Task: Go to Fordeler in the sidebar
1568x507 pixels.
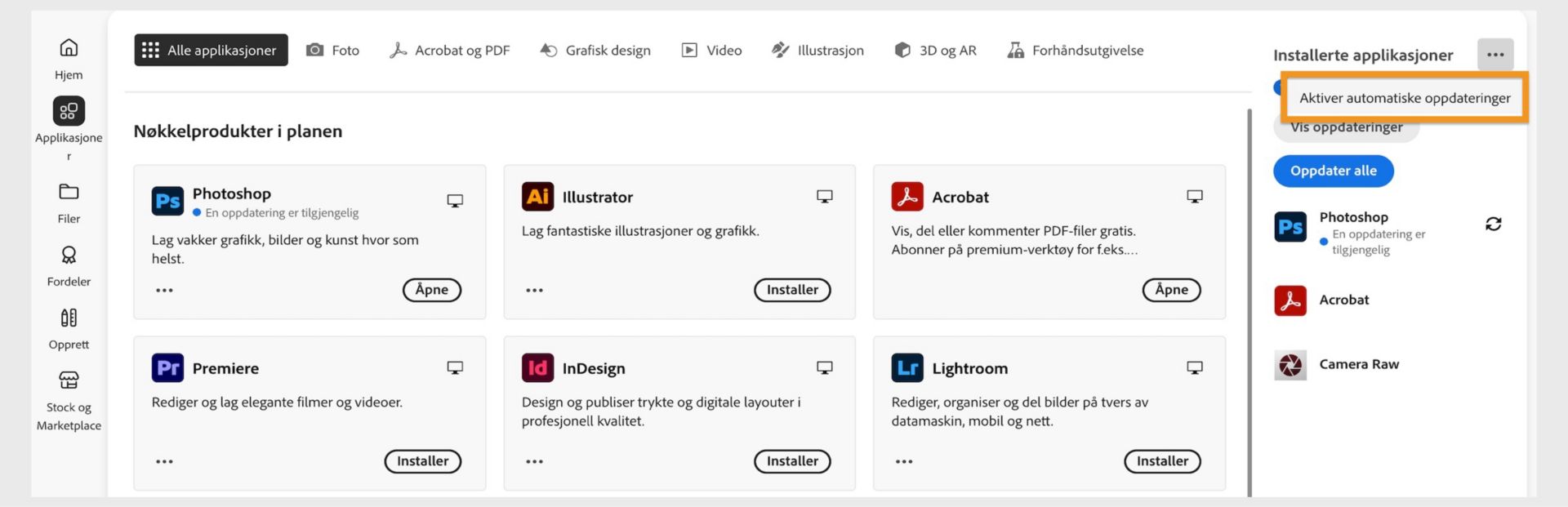Action: 69,265
